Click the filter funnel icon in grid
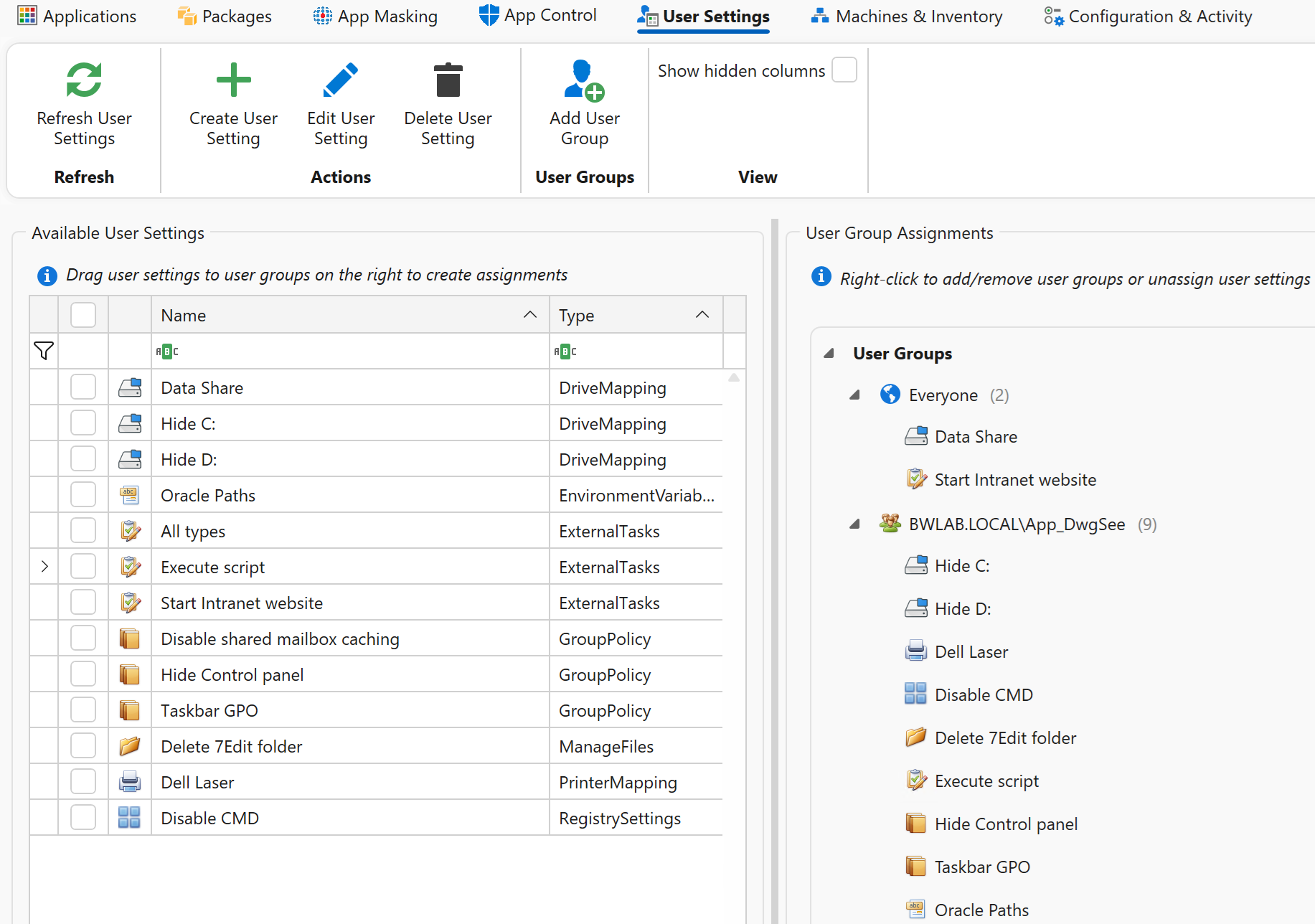This screenshot has width=1315, height=924. pyautogui.click(x=44, y=351)
